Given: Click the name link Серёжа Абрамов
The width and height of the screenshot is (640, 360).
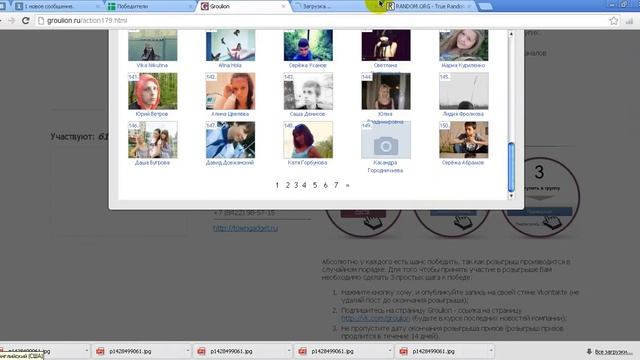Looking at the screenshot, I should coord(463,162).
